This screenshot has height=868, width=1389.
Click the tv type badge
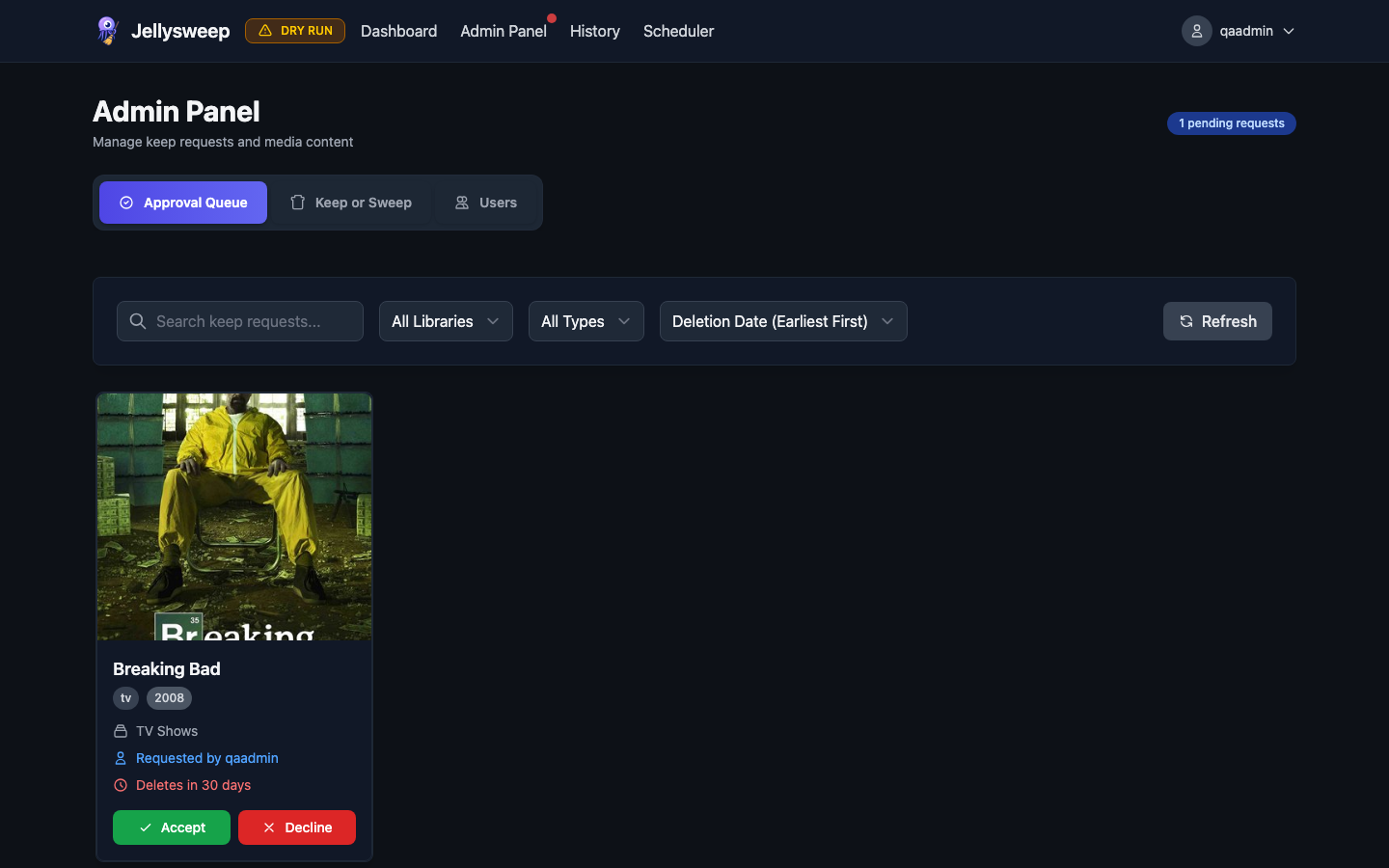pyautogui.click(x=125, y=698)
